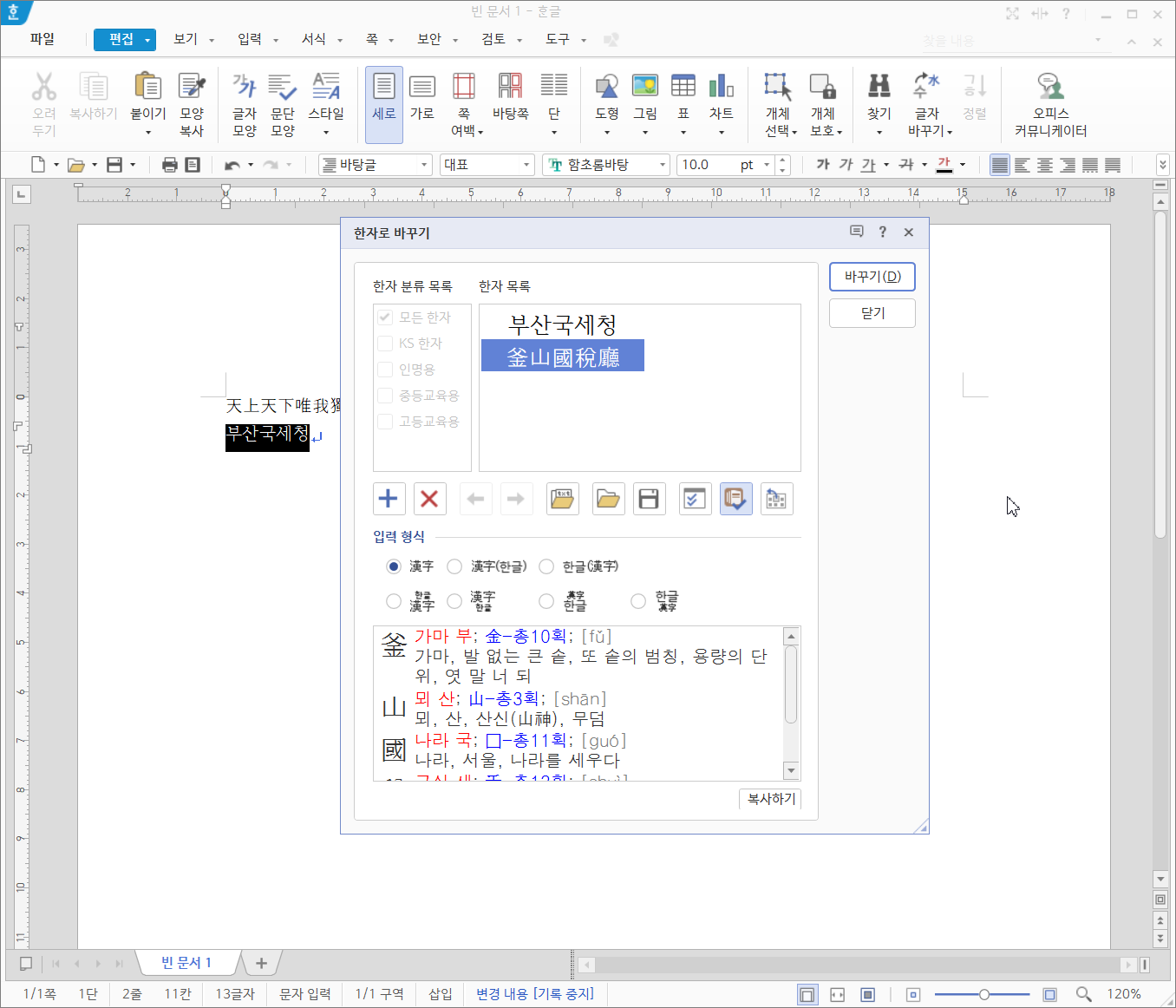Click the add new document tab plus

pyautogui.click(x=261, y=963)
